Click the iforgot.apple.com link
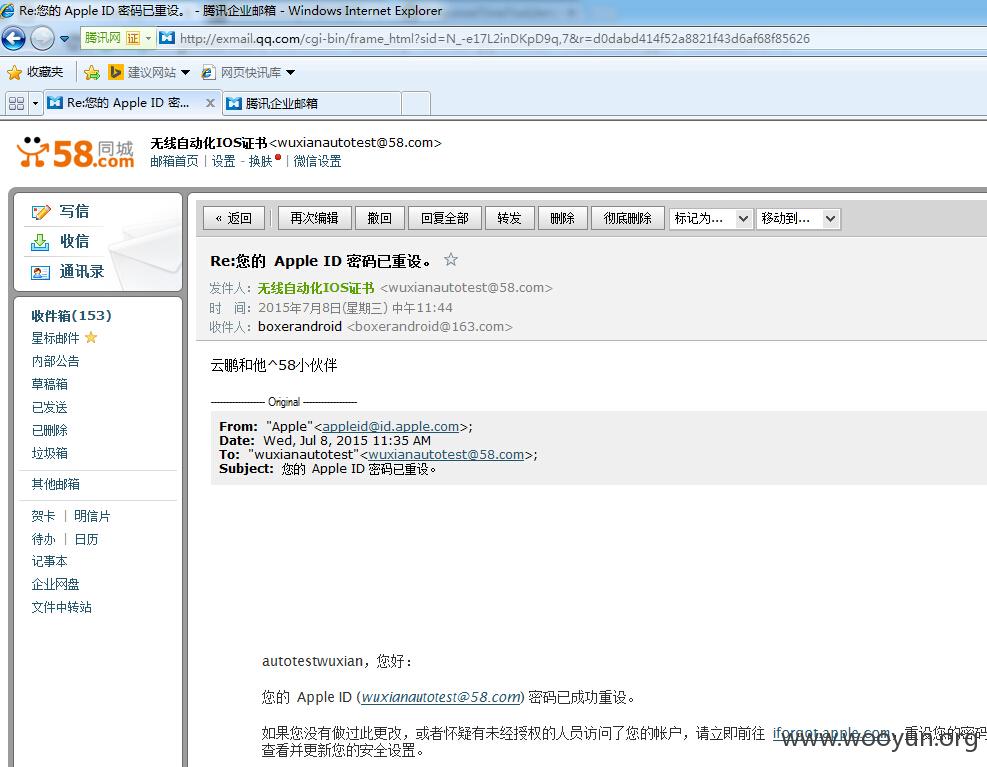The image size is (987, 767). 830,733
